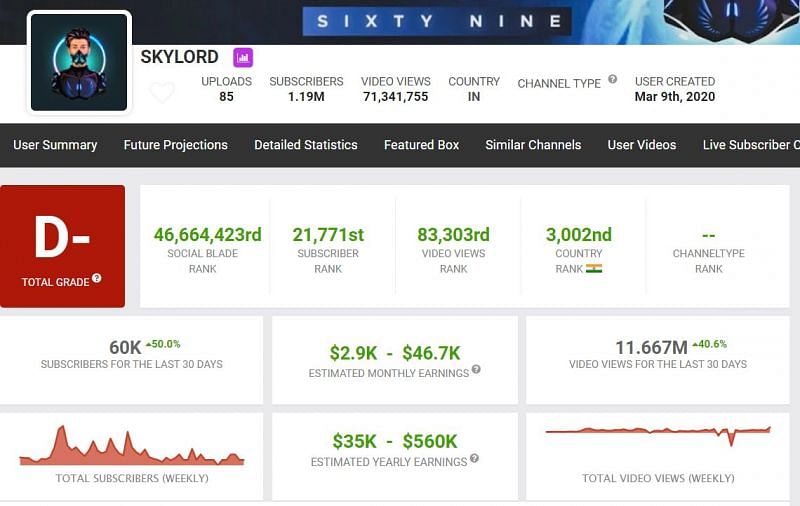Open the User Videos tab

pos(641,145)
